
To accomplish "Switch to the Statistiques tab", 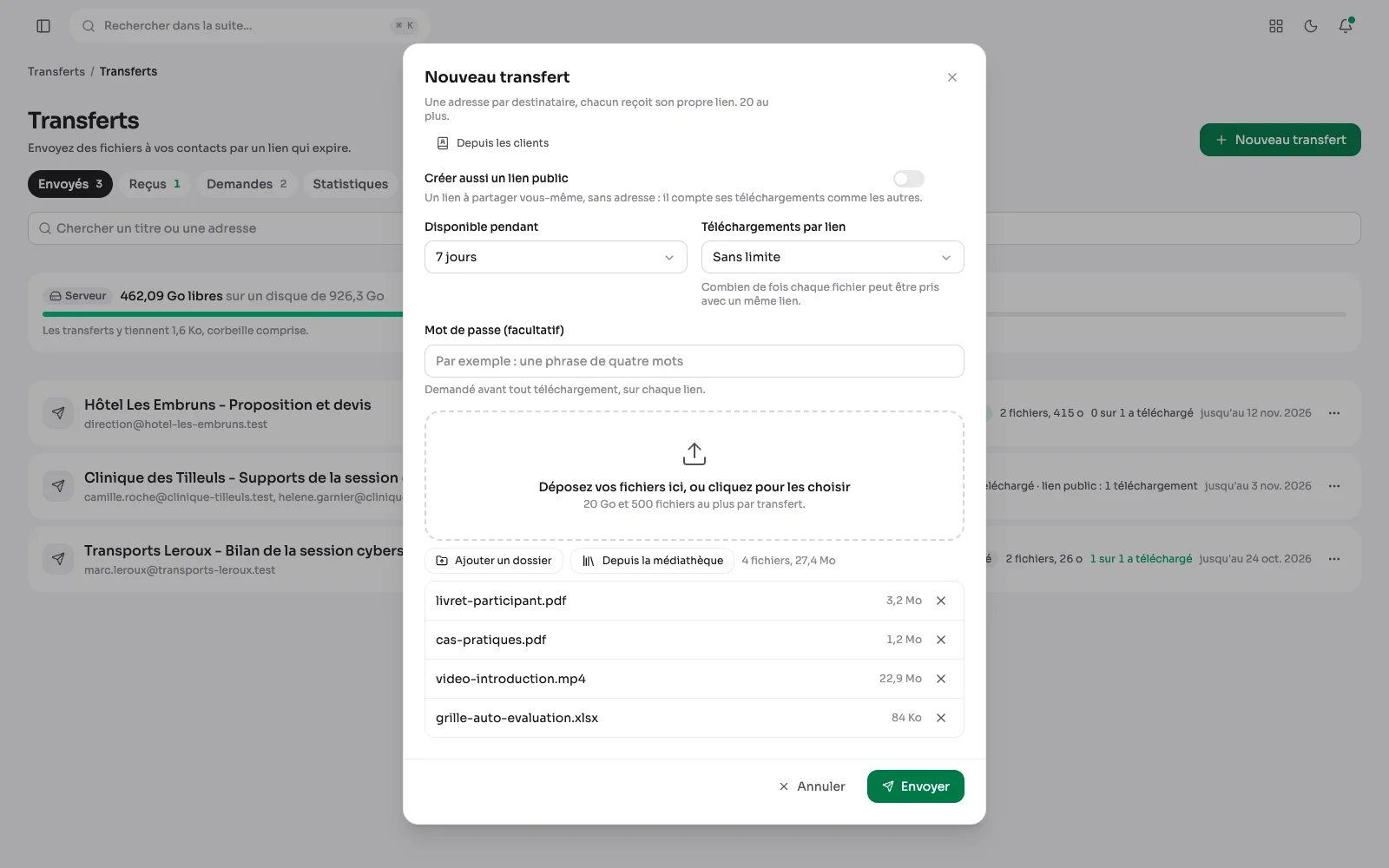I will point(351,184).
